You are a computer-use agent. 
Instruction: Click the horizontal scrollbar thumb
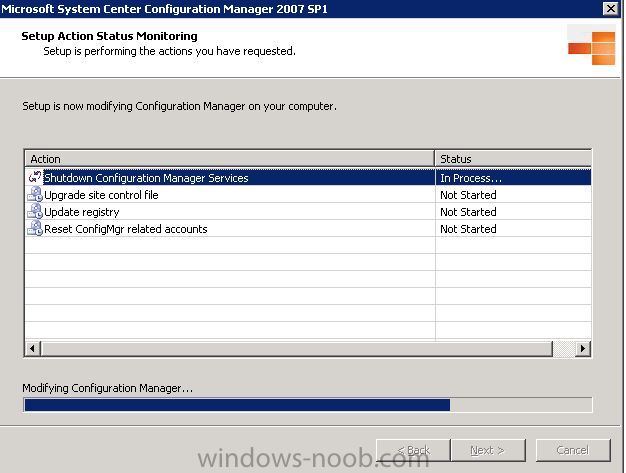297,348
